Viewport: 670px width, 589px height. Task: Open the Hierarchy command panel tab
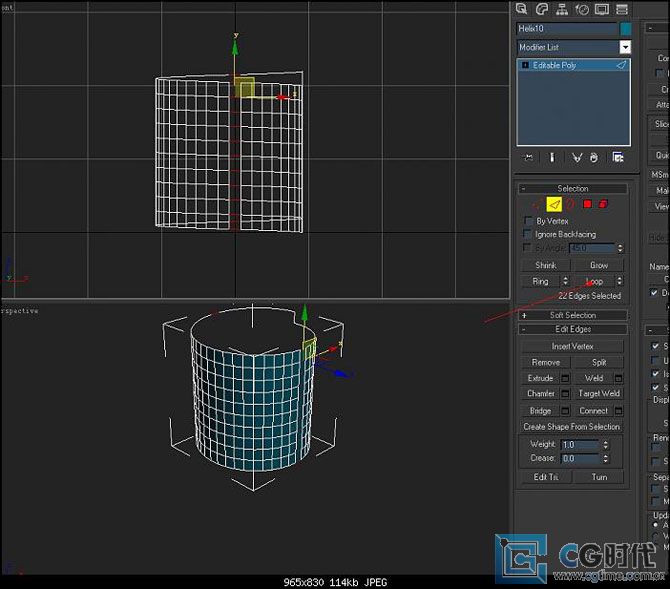[562, 9]
